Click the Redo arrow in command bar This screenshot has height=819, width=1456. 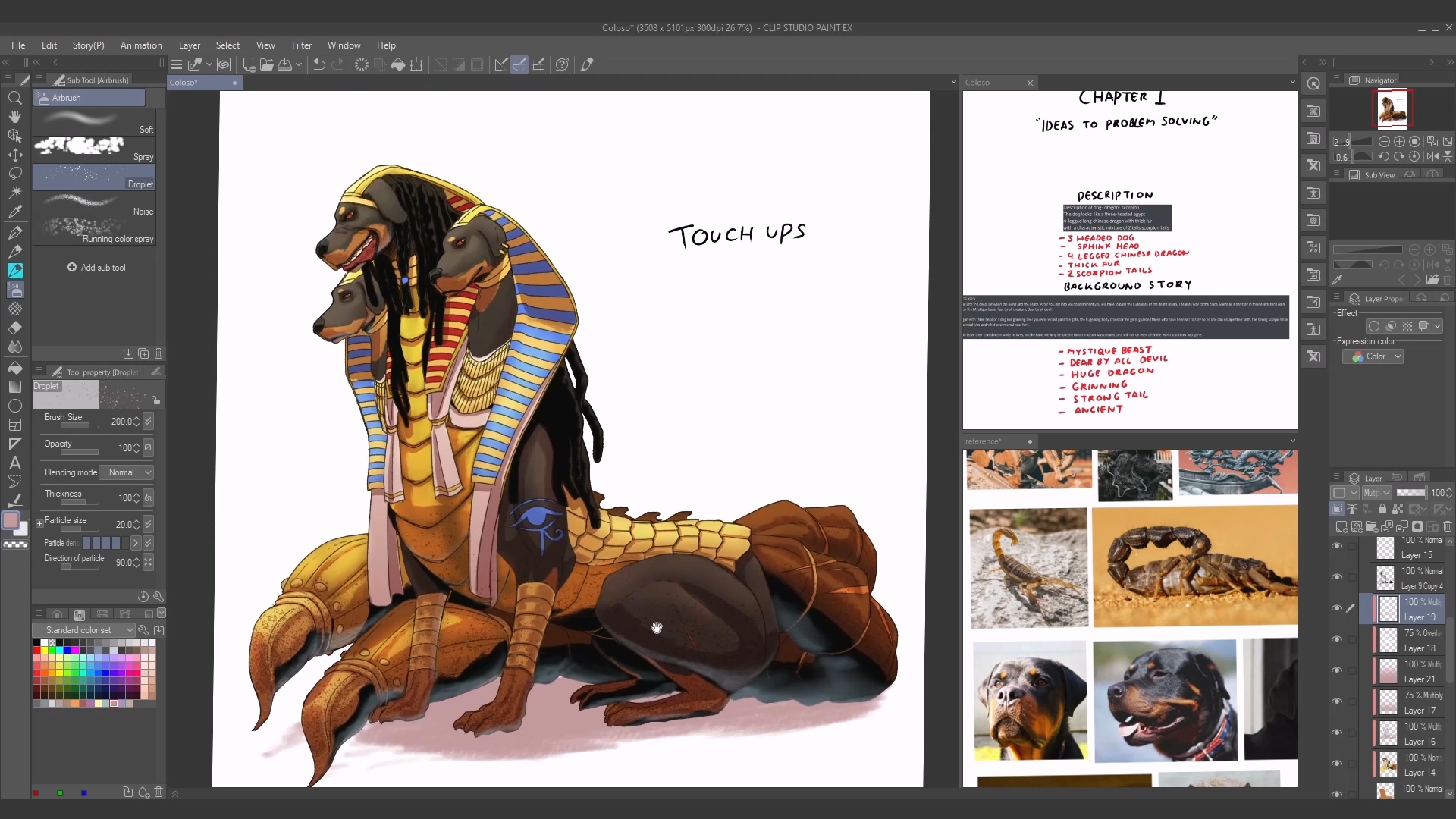coord(337,64)
